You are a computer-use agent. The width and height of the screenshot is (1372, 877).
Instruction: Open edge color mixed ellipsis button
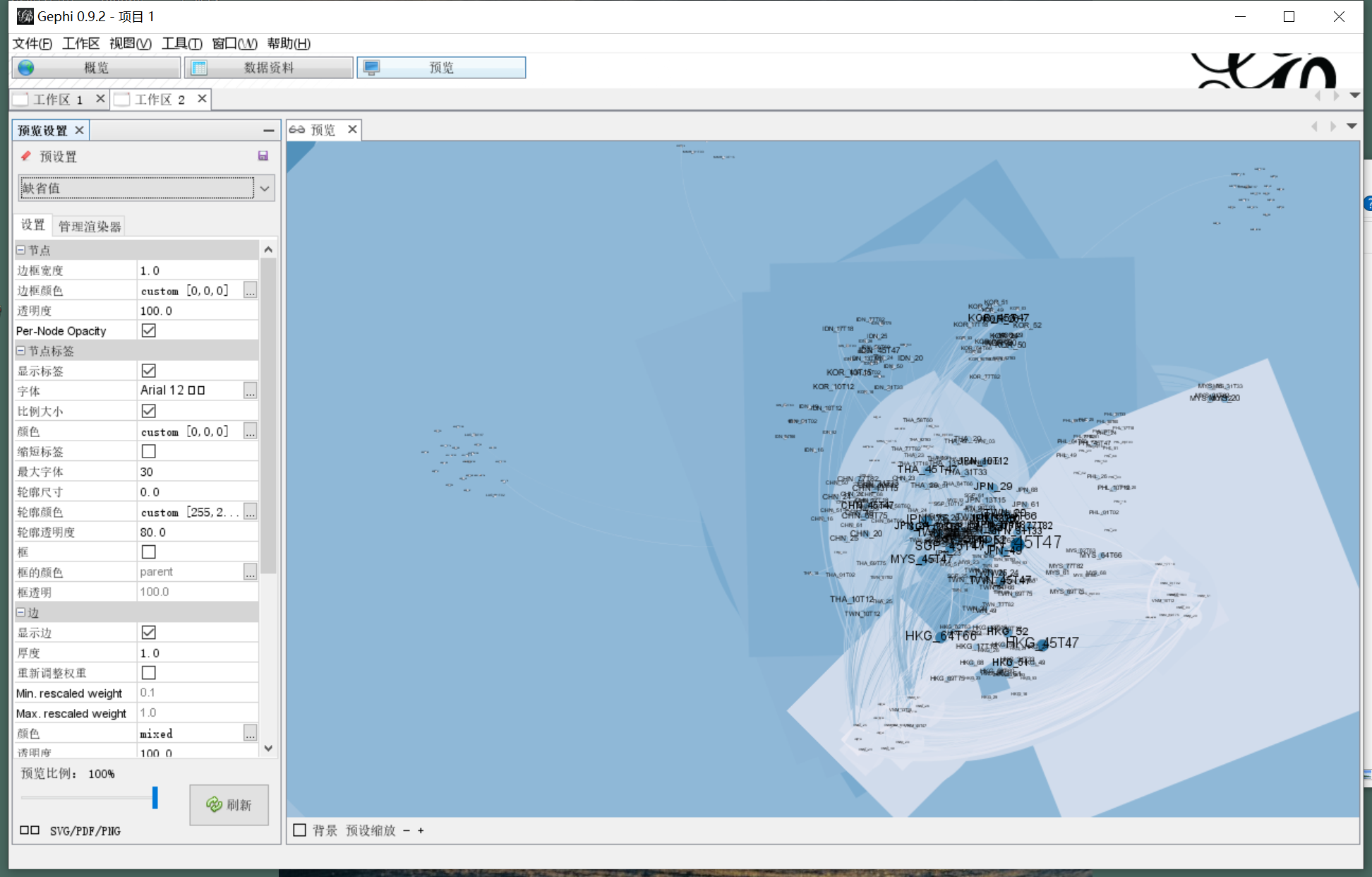(x=250, y=734)
